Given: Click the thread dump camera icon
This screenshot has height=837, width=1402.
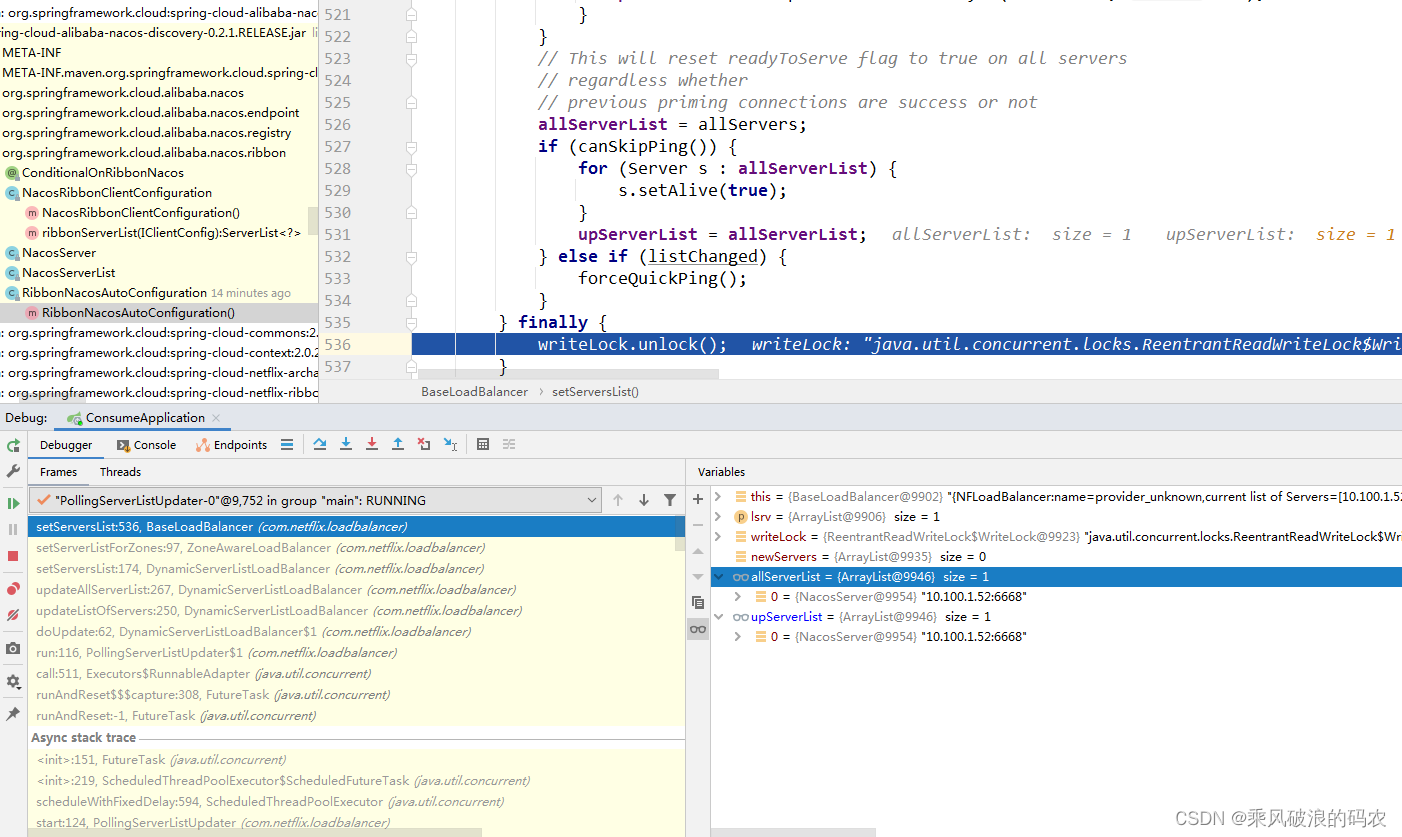Looking at the screenshot, I should coord(13,648).
